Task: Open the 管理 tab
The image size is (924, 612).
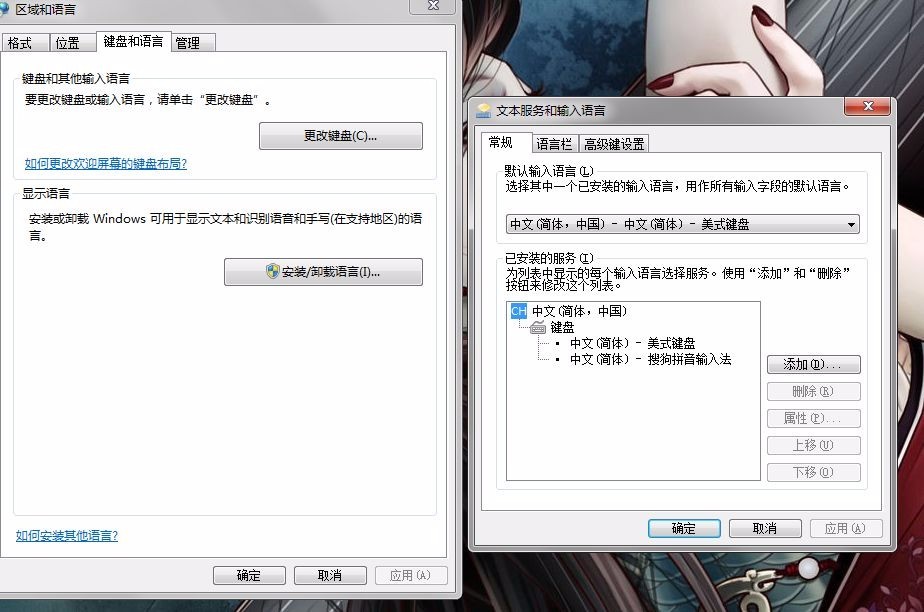Action: coord(188,43)
